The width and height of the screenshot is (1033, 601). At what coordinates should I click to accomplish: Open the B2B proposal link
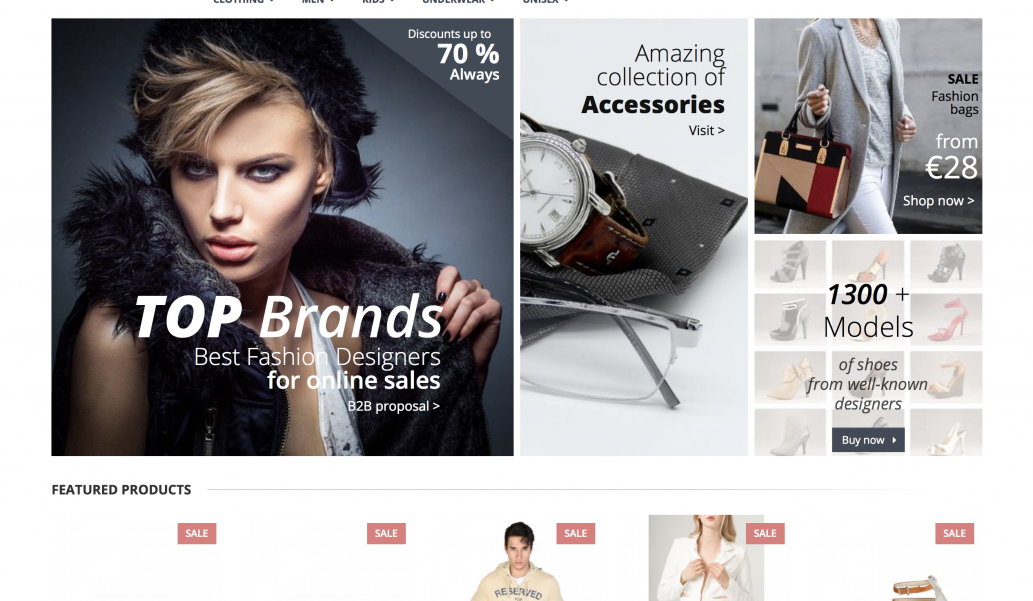(x=393, y=406)
